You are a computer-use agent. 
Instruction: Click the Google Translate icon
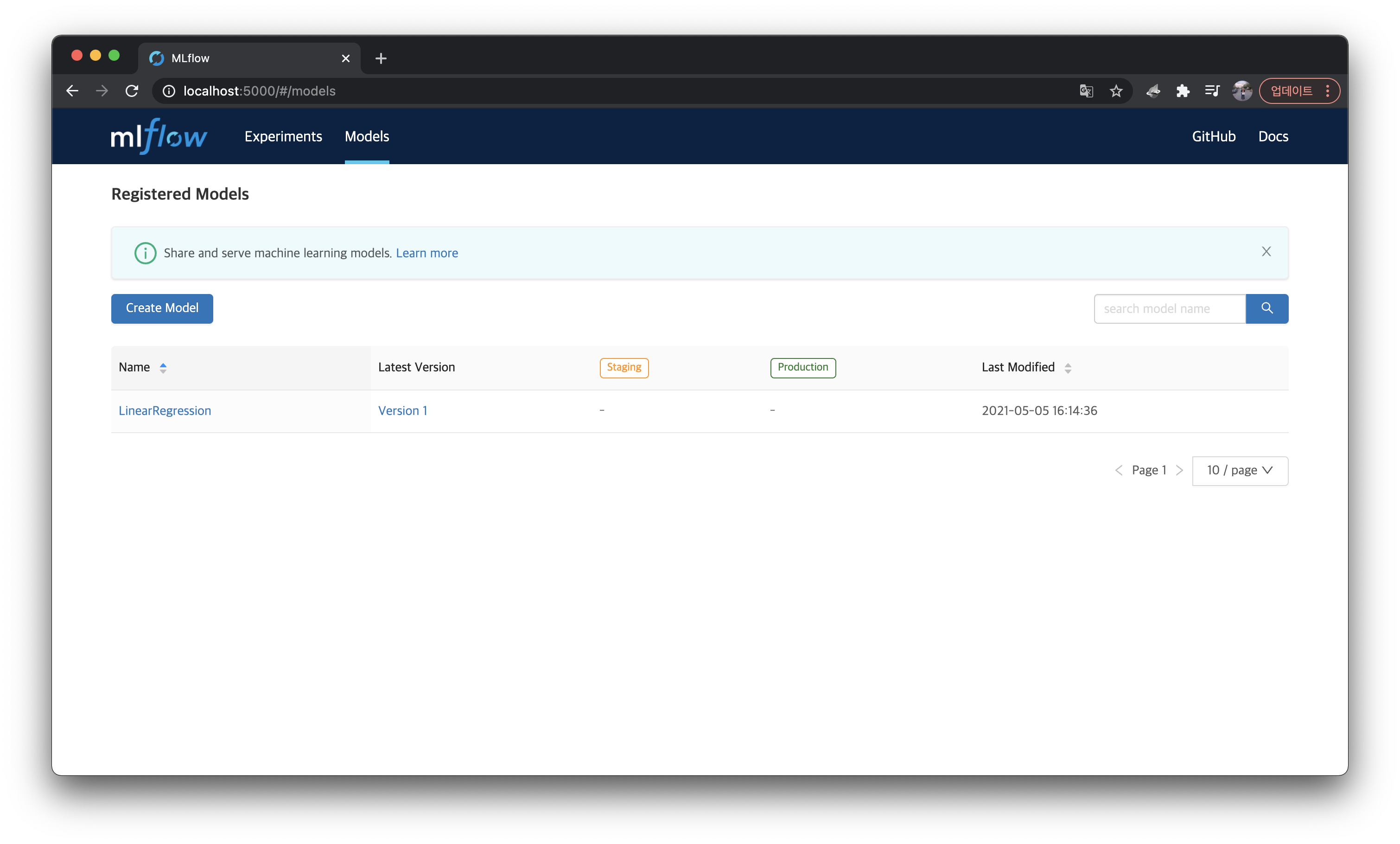(x=1086, y=91)
